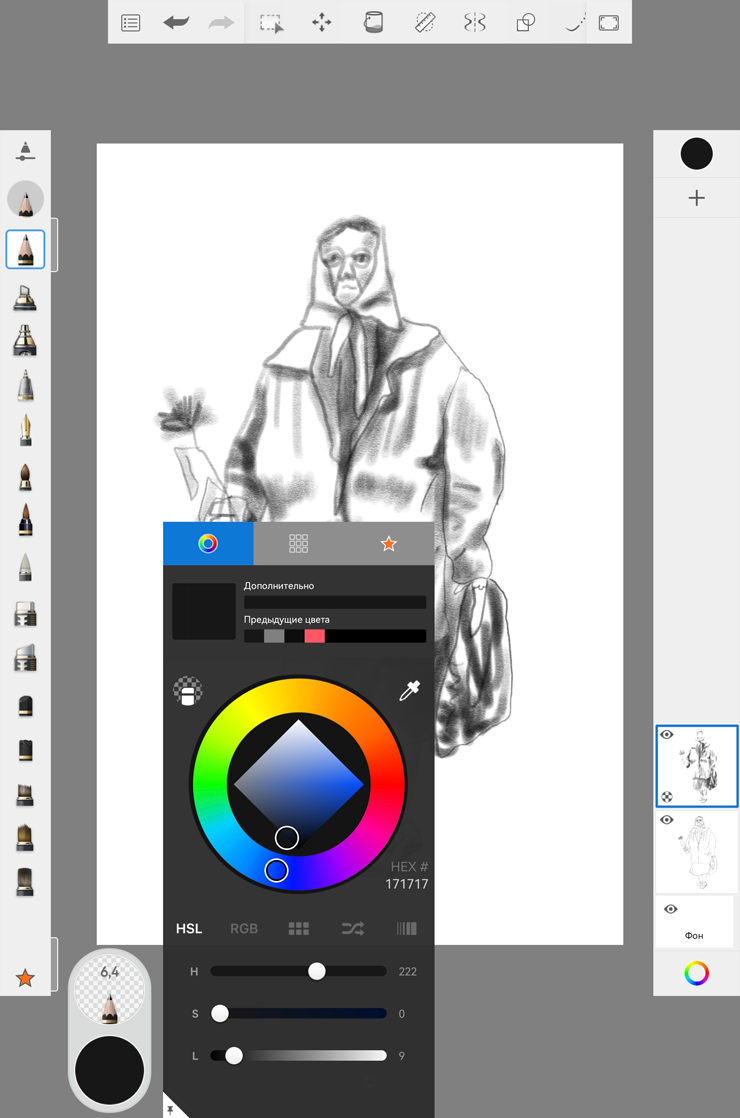Open the ruler guide tool

424,22
